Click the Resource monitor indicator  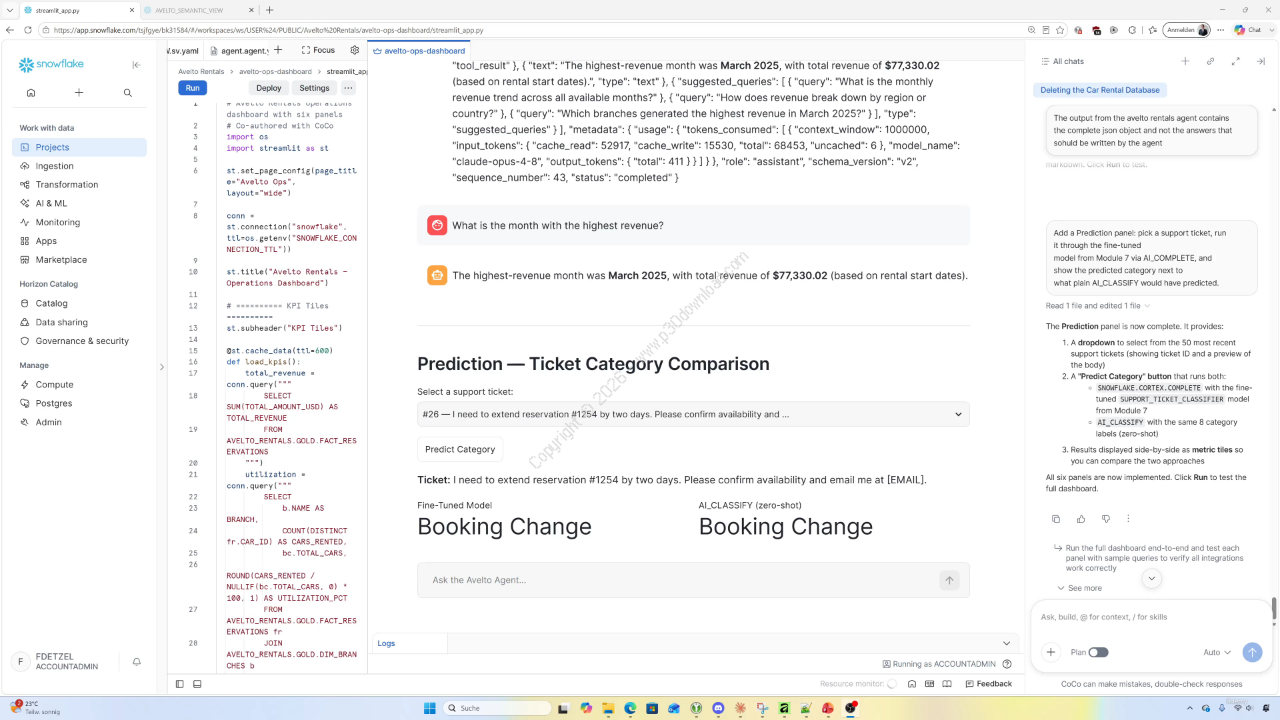[x=858, y=684]
